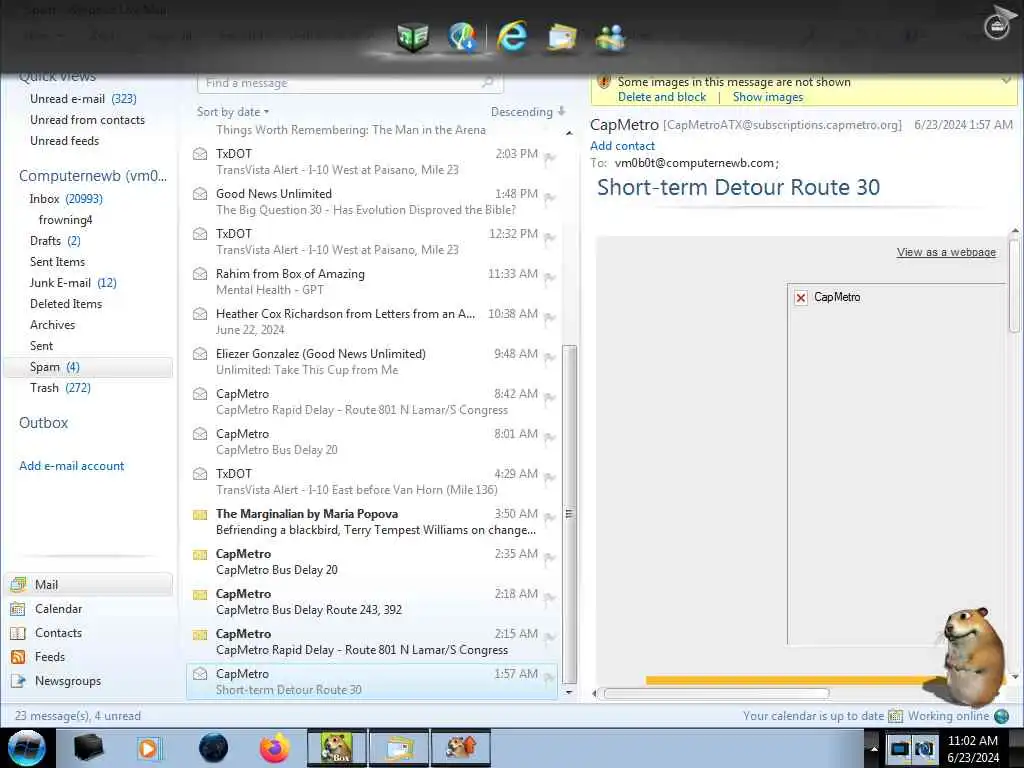The image size is (1024, 768).
Task: Click the message list vertical scrollbar thumb
Action: point(569,513)
